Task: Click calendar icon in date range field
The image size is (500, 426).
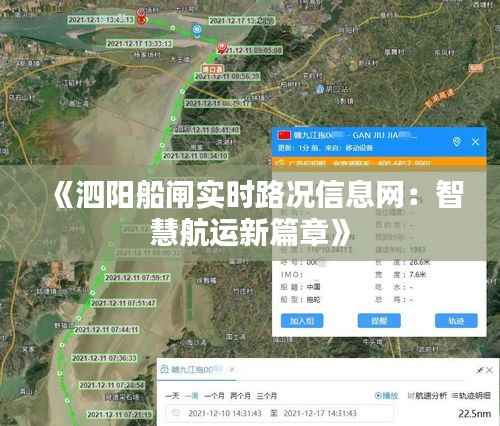Action: pyautogui.click(x=175, y=413)
